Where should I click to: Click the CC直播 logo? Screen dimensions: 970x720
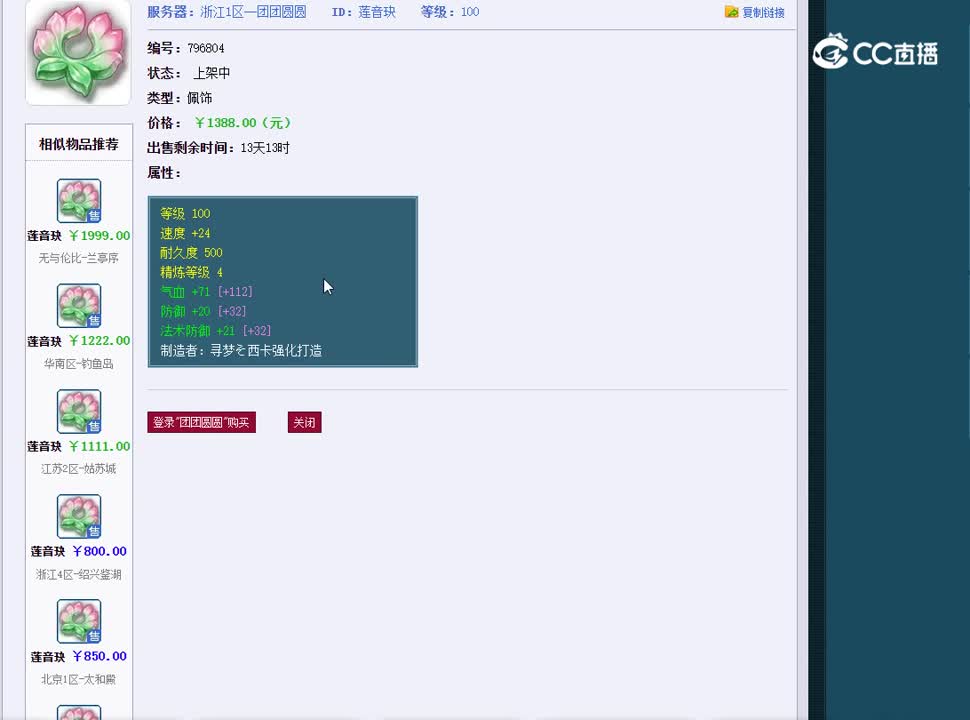[875, 52]
